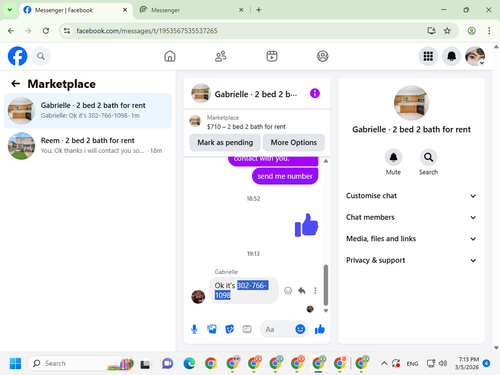Viewport: 500px width, 375px height.
Task: Go back from Marketplace with the arrow
Action: coord(16,83)
